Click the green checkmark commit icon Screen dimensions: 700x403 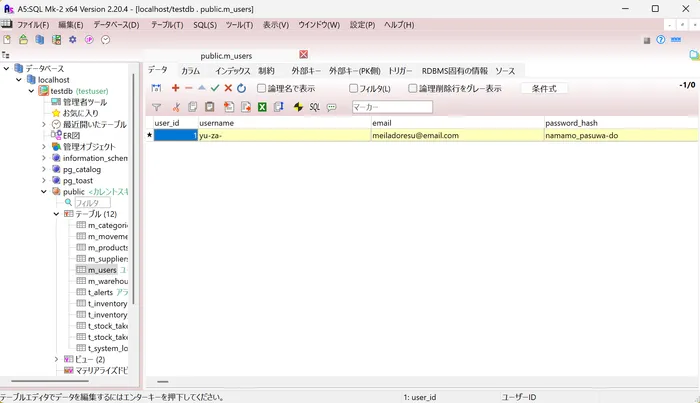click(x=215, y=88)
